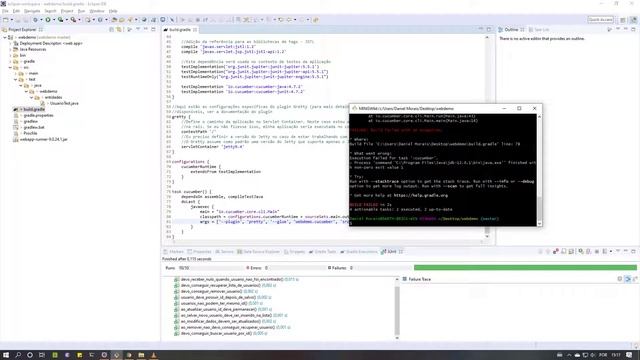Image resolution: width=640 pixels, height=360 pixels.
Task: Expand the bin folder
Action: click(x=10, y=56)
